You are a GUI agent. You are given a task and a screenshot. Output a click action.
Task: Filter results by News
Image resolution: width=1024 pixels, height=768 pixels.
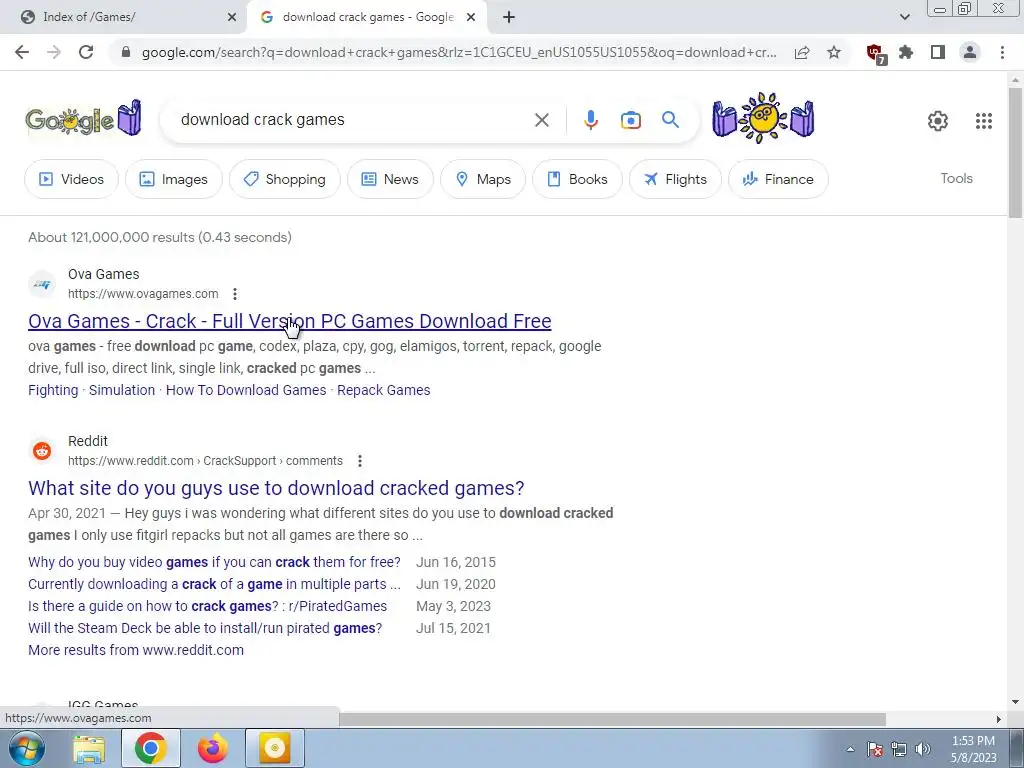(x=390, y=179)
